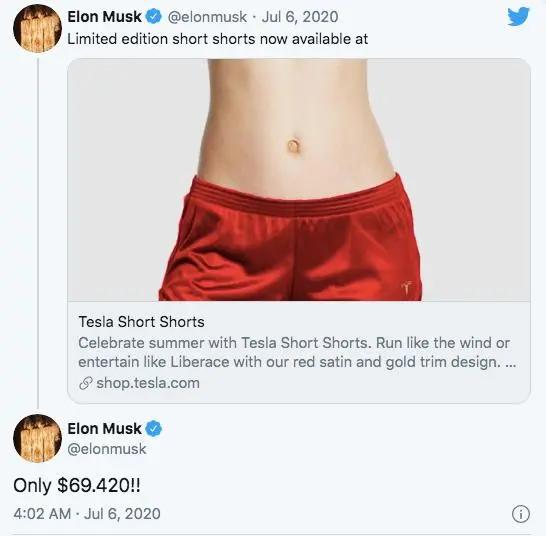Click the verified badge on top tweet
Viewport: 546px width, 536px height.
point(153,16)
